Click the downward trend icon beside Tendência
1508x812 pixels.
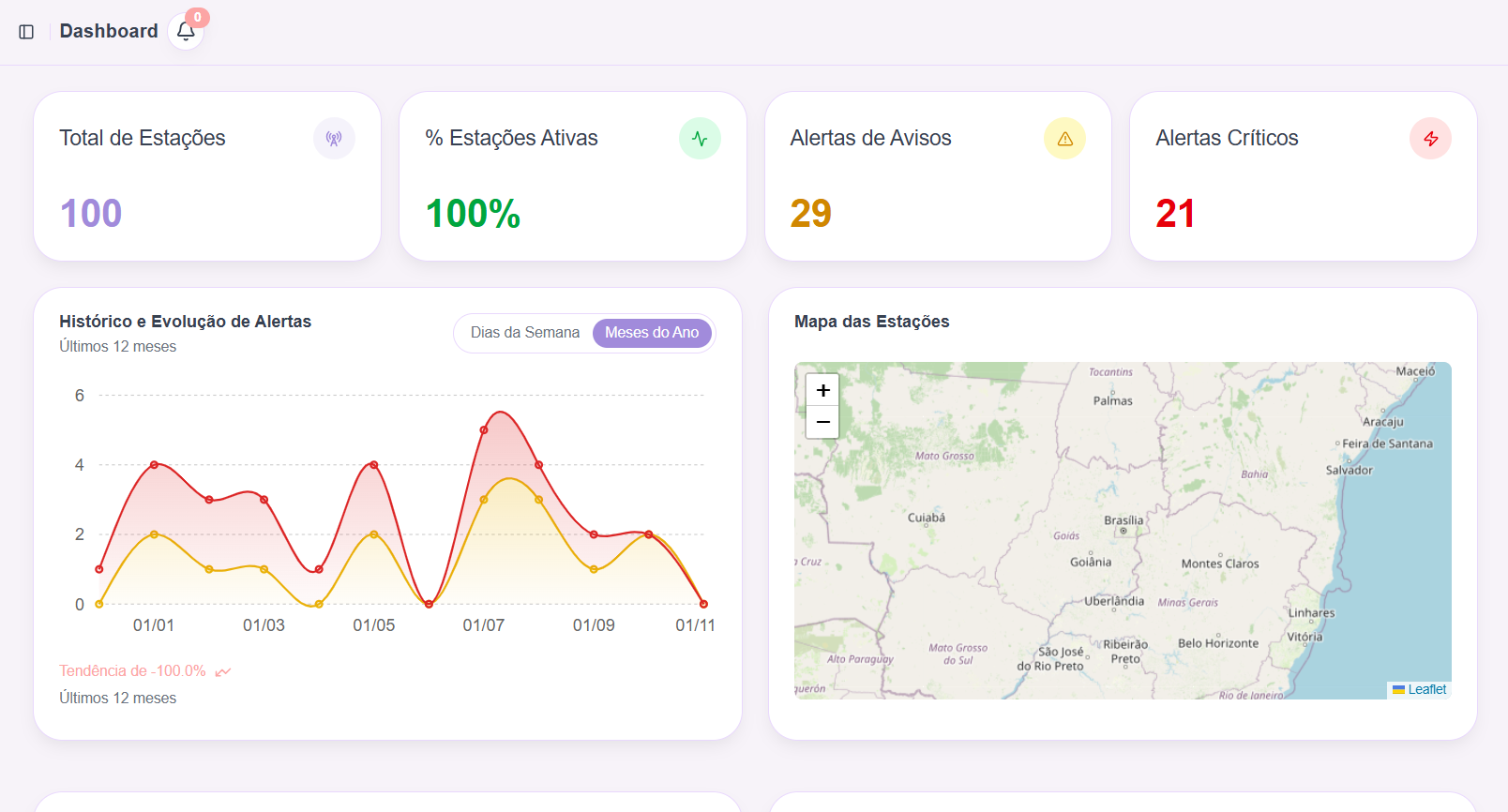tap(223, 671)
